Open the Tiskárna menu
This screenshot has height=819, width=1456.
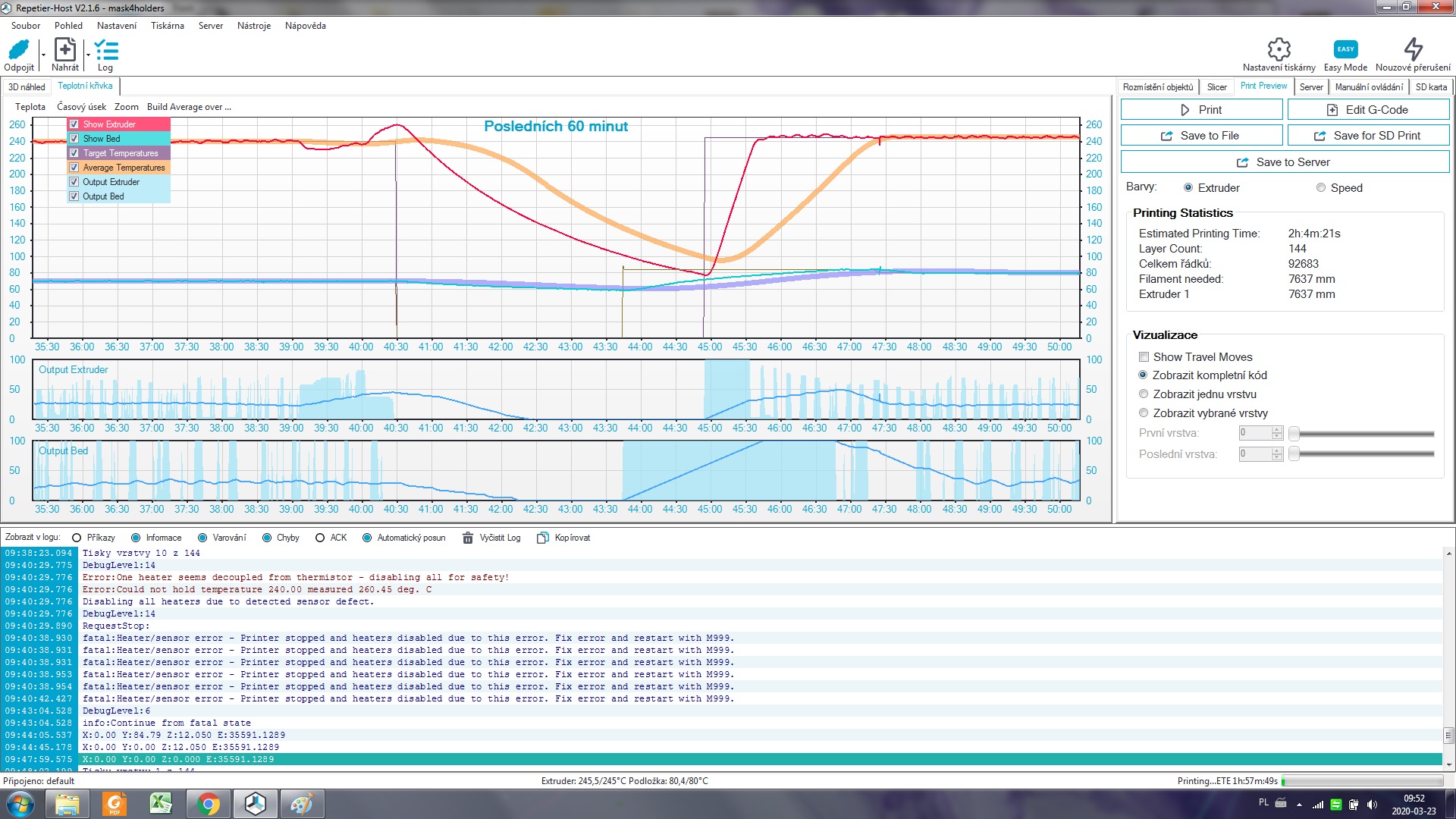pyautogui.click(x=167, y=26)
